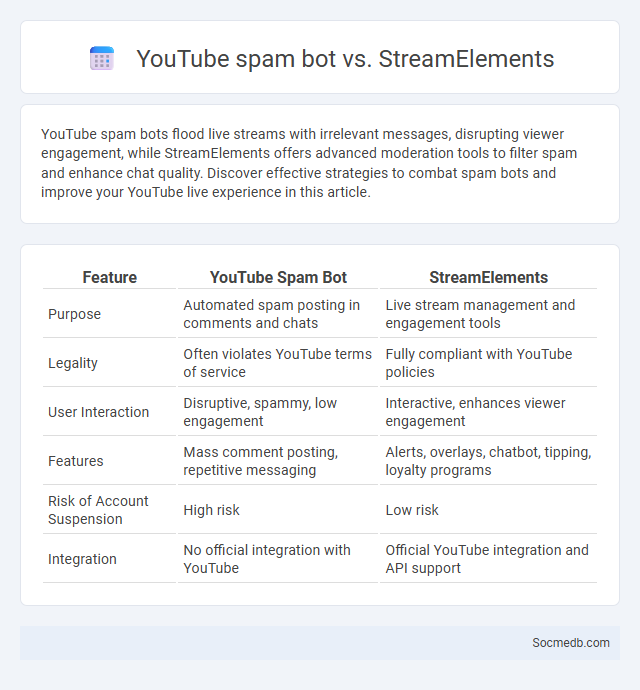
Task: Select the 'User Interaction' row label
Action: tap(99, 412)
